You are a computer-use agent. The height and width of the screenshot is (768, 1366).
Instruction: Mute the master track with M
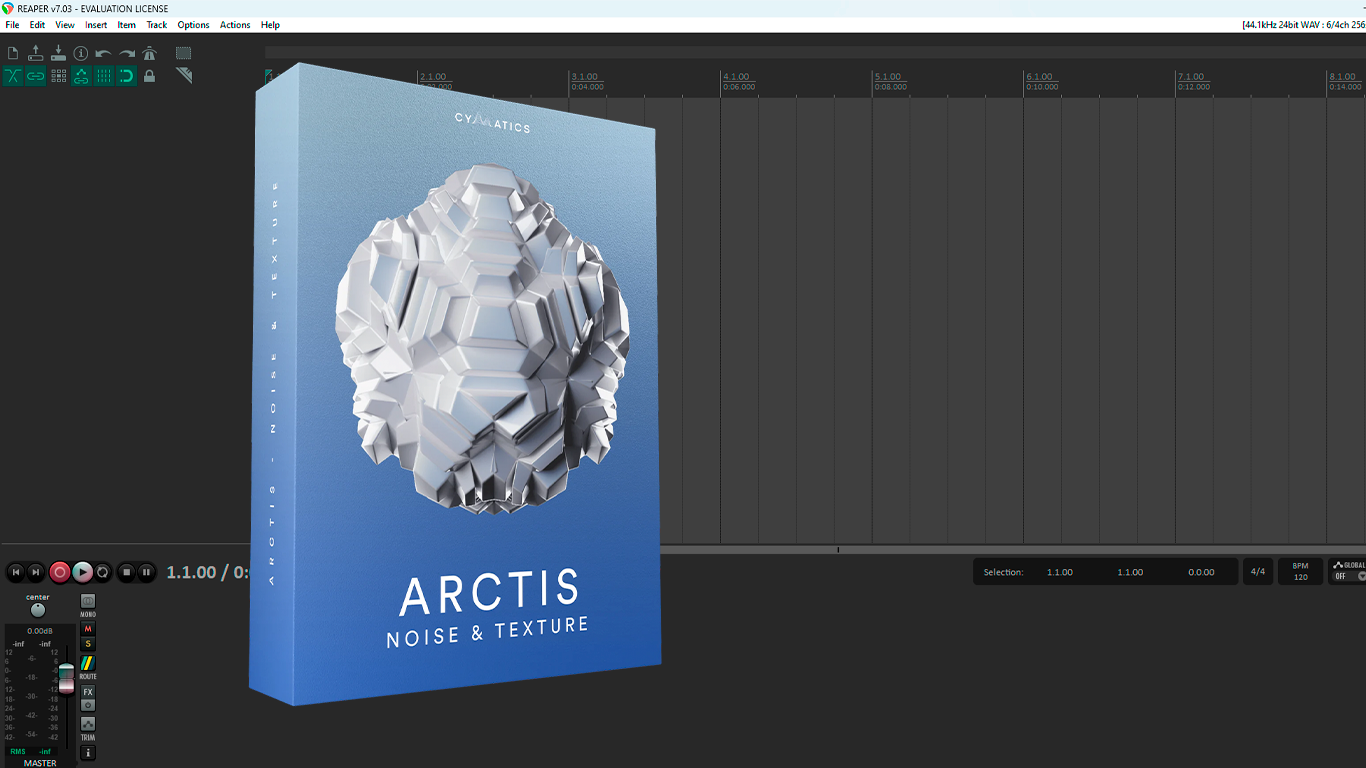pyautogui.click(x=88, y=629)
